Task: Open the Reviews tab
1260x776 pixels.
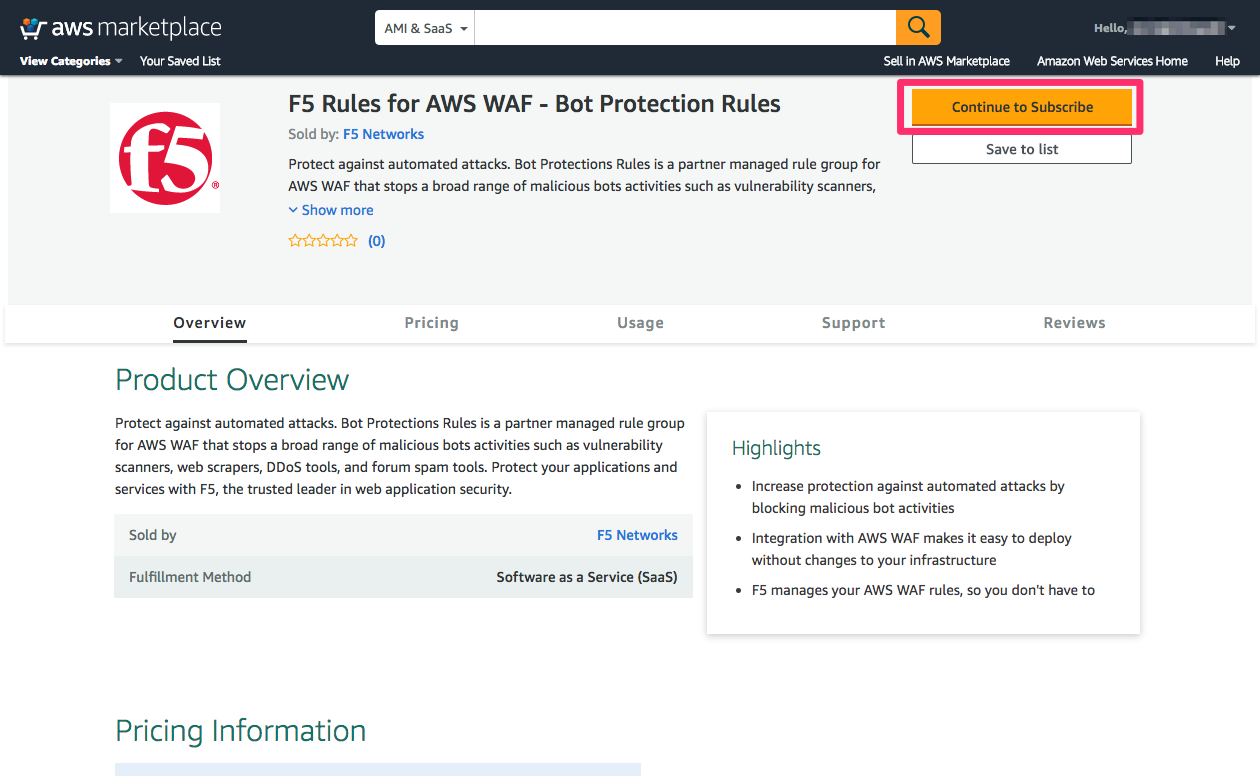Action: pyautogui.click(x=1074, y=323)
